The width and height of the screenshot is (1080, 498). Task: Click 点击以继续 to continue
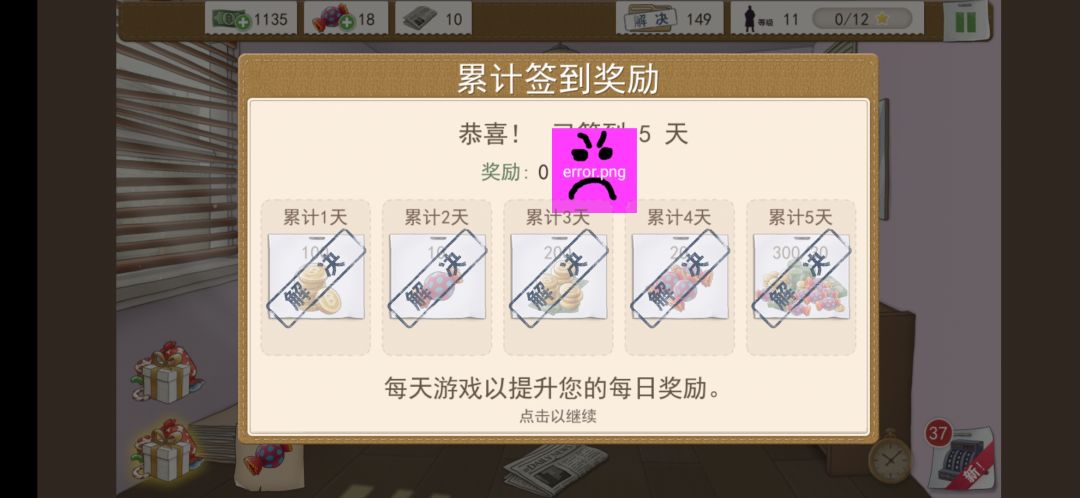click(x=558, y=416)
